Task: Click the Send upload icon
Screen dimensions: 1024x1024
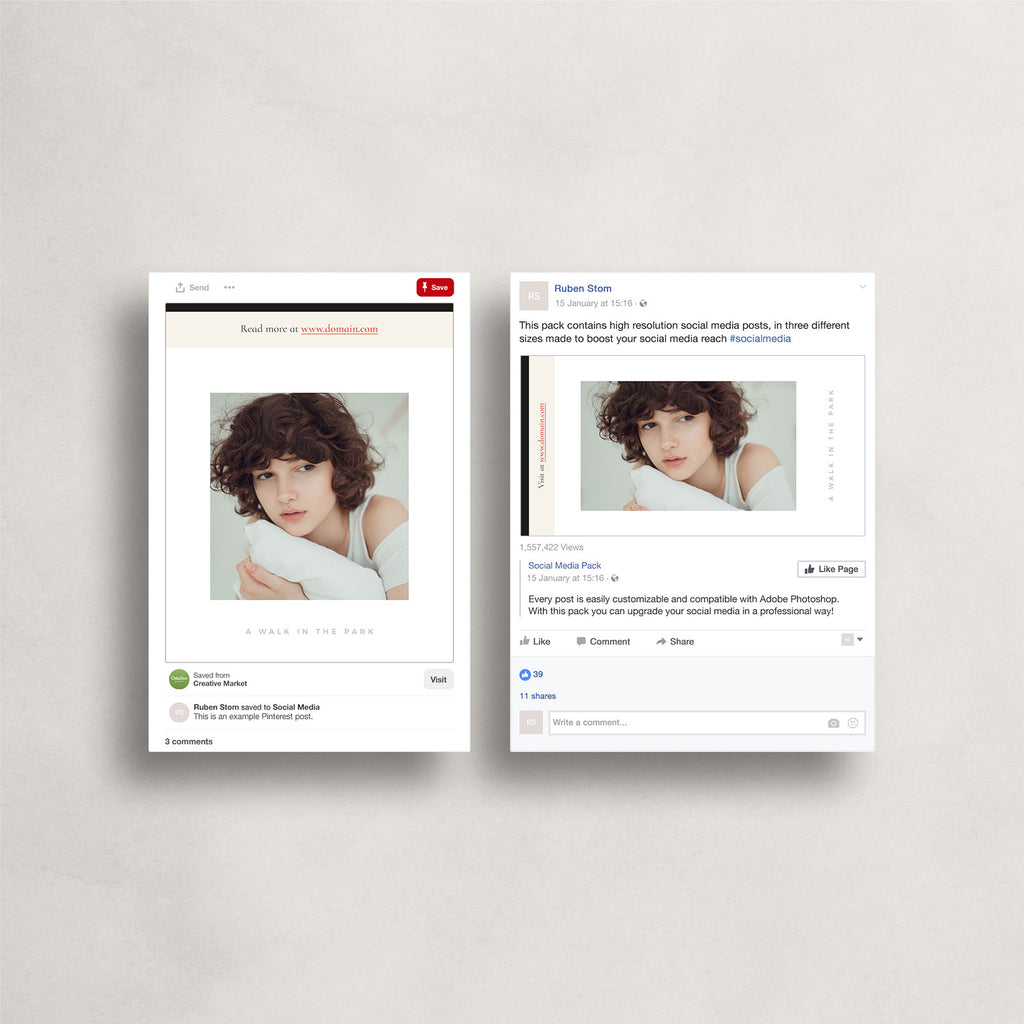Action: click(x=180, y=287)
